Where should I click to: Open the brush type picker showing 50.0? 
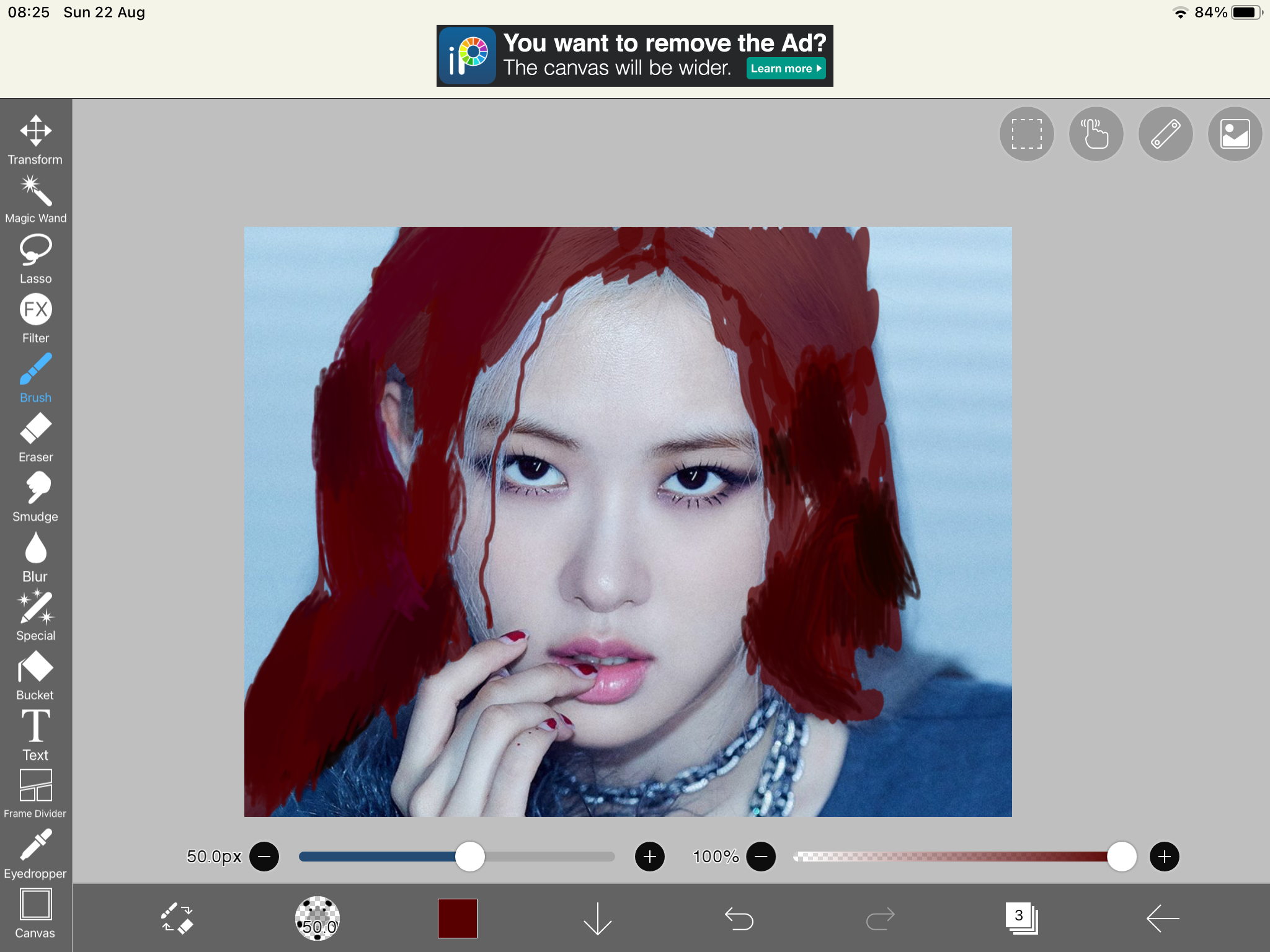tap(317, 919)
